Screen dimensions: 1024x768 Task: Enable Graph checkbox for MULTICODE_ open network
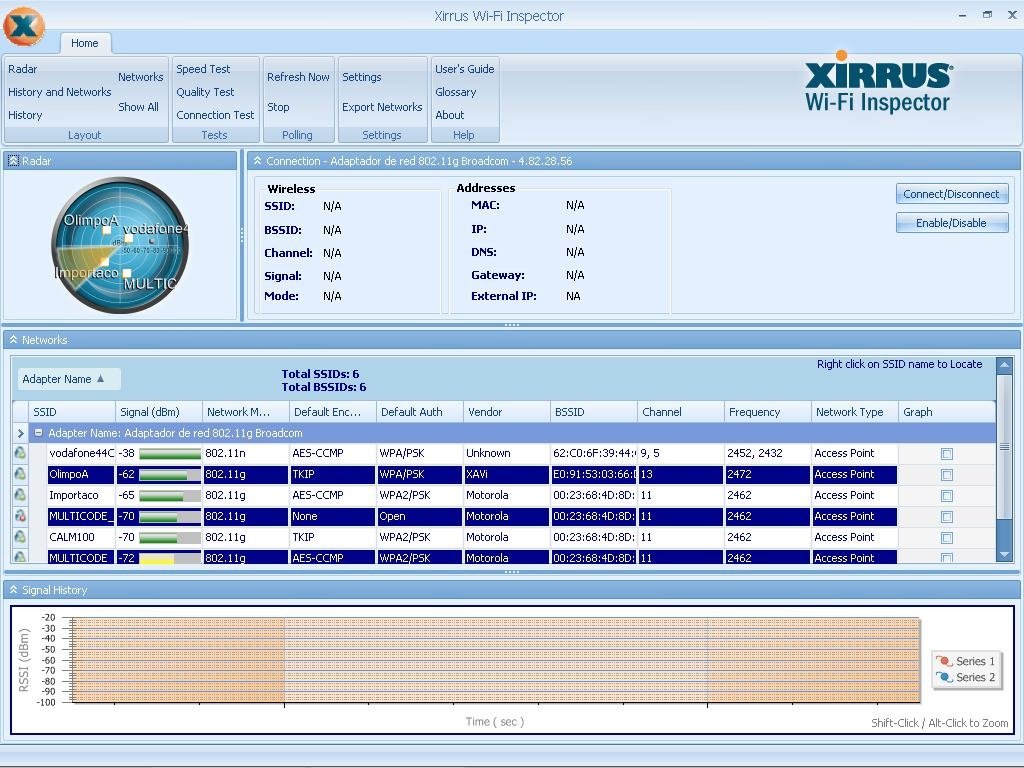tap(947, 516)
